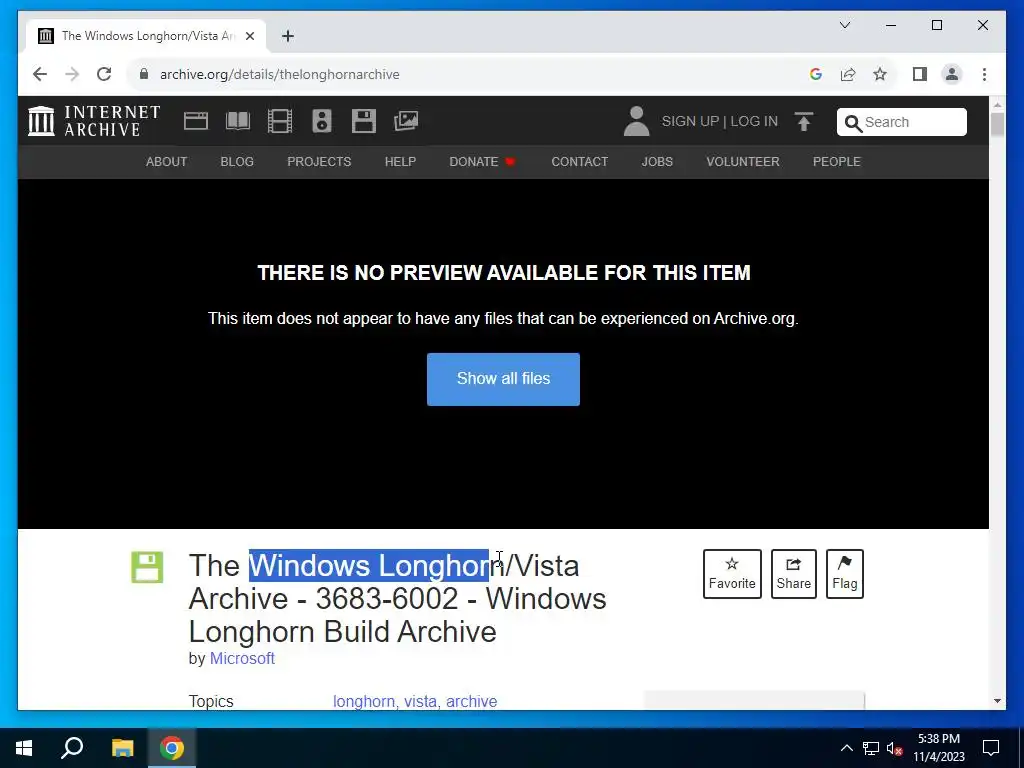The width and height of the screenshot is (1024, 768).
Task: Open the Chrome profile avatar
Action: [952, 74]
